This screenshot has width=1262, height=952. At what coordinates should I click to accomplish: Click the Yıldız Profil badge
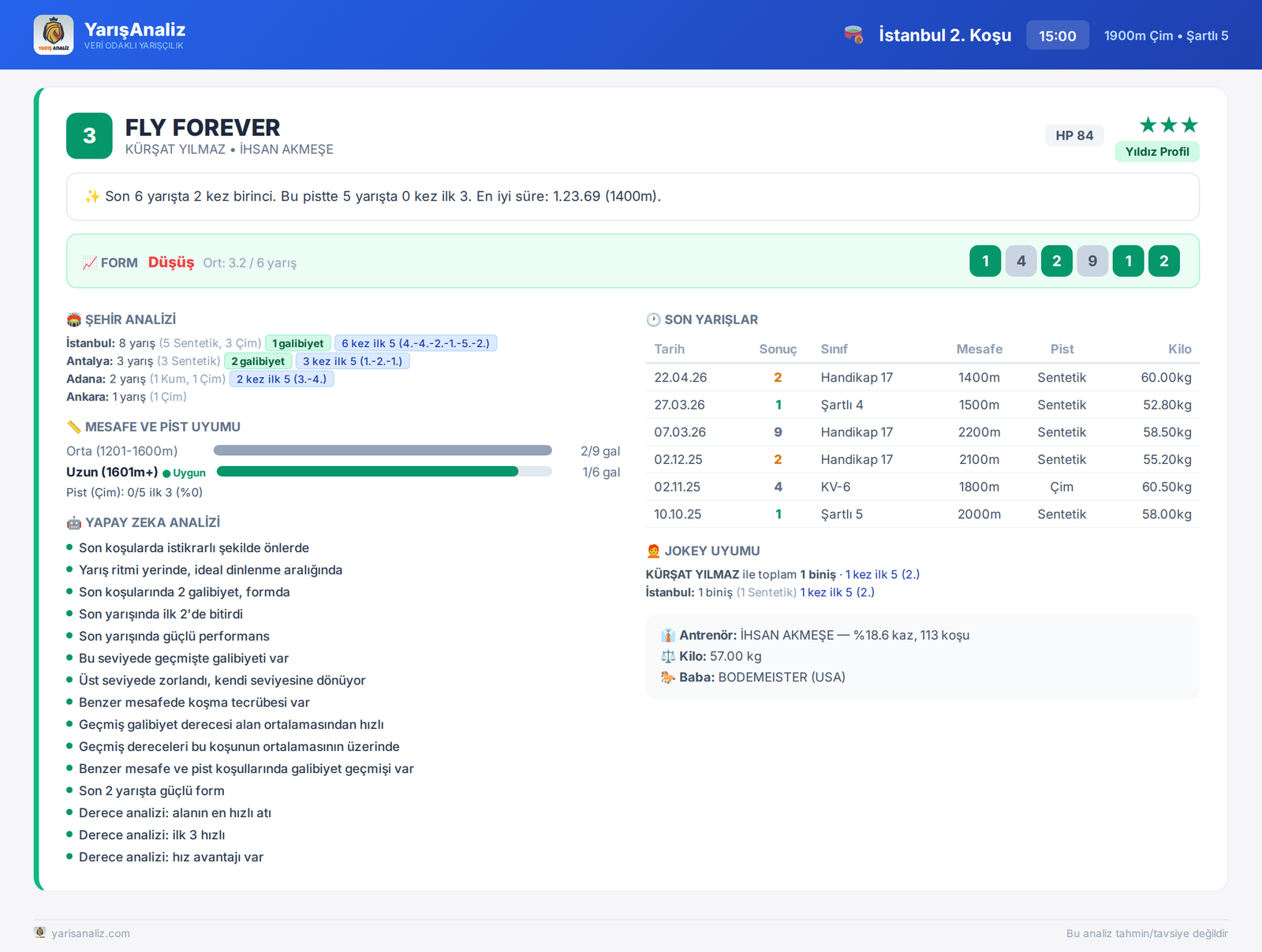[x=1157, y=151]
